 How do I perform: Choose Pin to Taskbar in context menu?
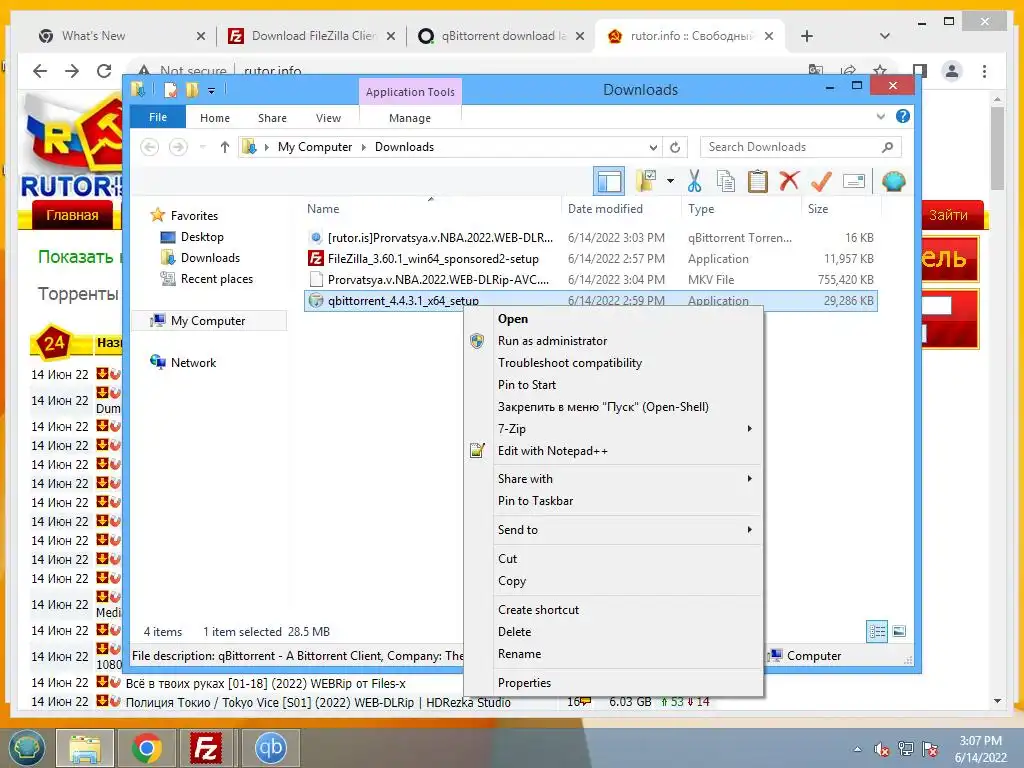point(614,501)
